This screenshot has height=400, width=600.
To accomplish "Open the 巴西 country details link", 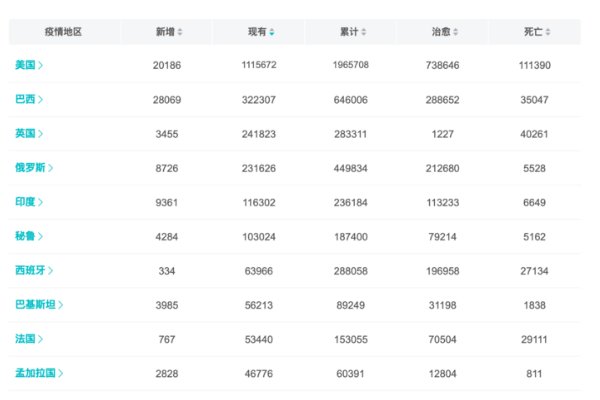I will [29, 100].
